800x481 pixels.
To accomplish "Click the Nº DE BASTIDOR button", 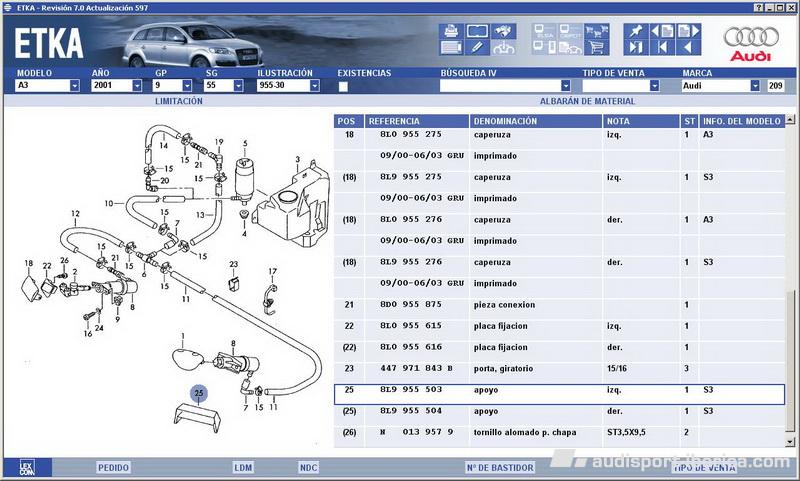I will pos(500,468).
